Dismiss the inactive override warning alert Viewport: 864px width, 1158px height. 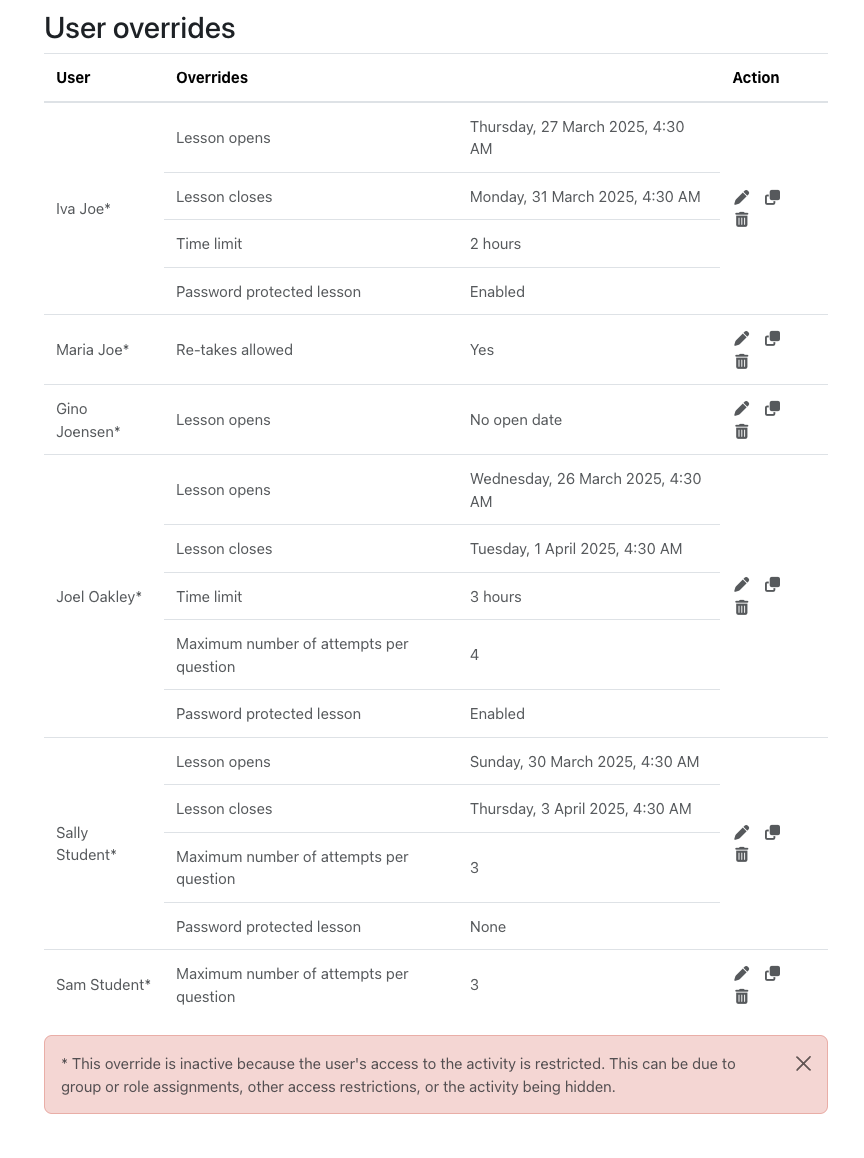coord(803,1063)
